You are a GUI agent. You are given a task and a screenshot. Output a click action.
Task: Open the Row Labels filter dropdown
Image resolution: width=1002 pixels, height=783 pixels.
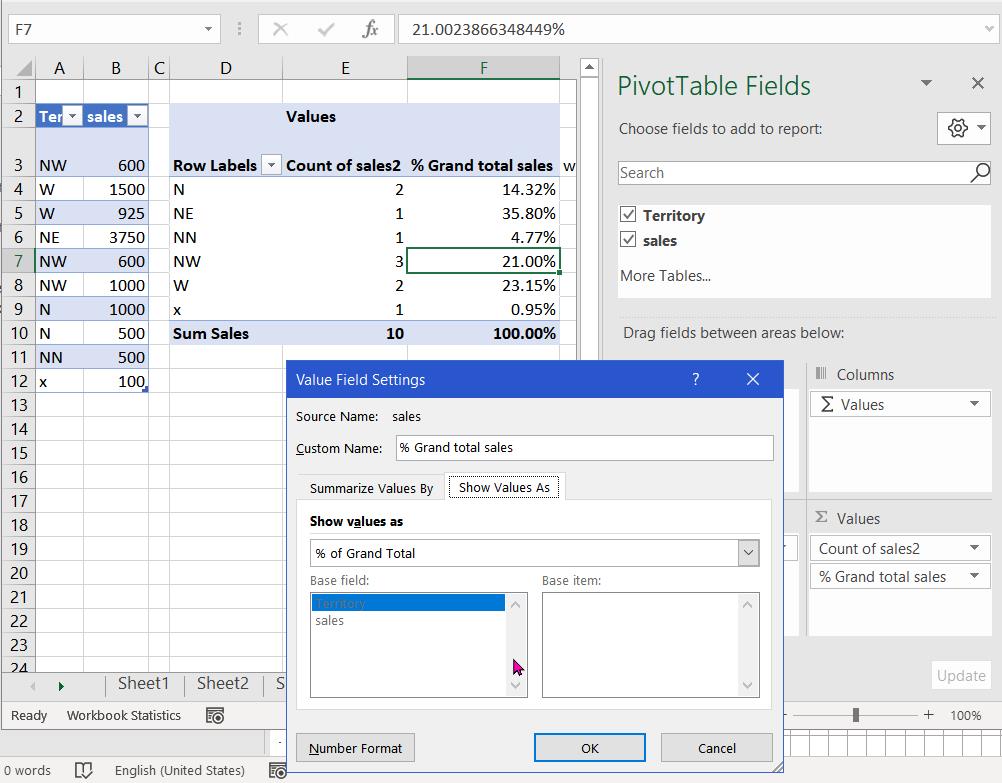pyautogui.click(x=271, y=166)
